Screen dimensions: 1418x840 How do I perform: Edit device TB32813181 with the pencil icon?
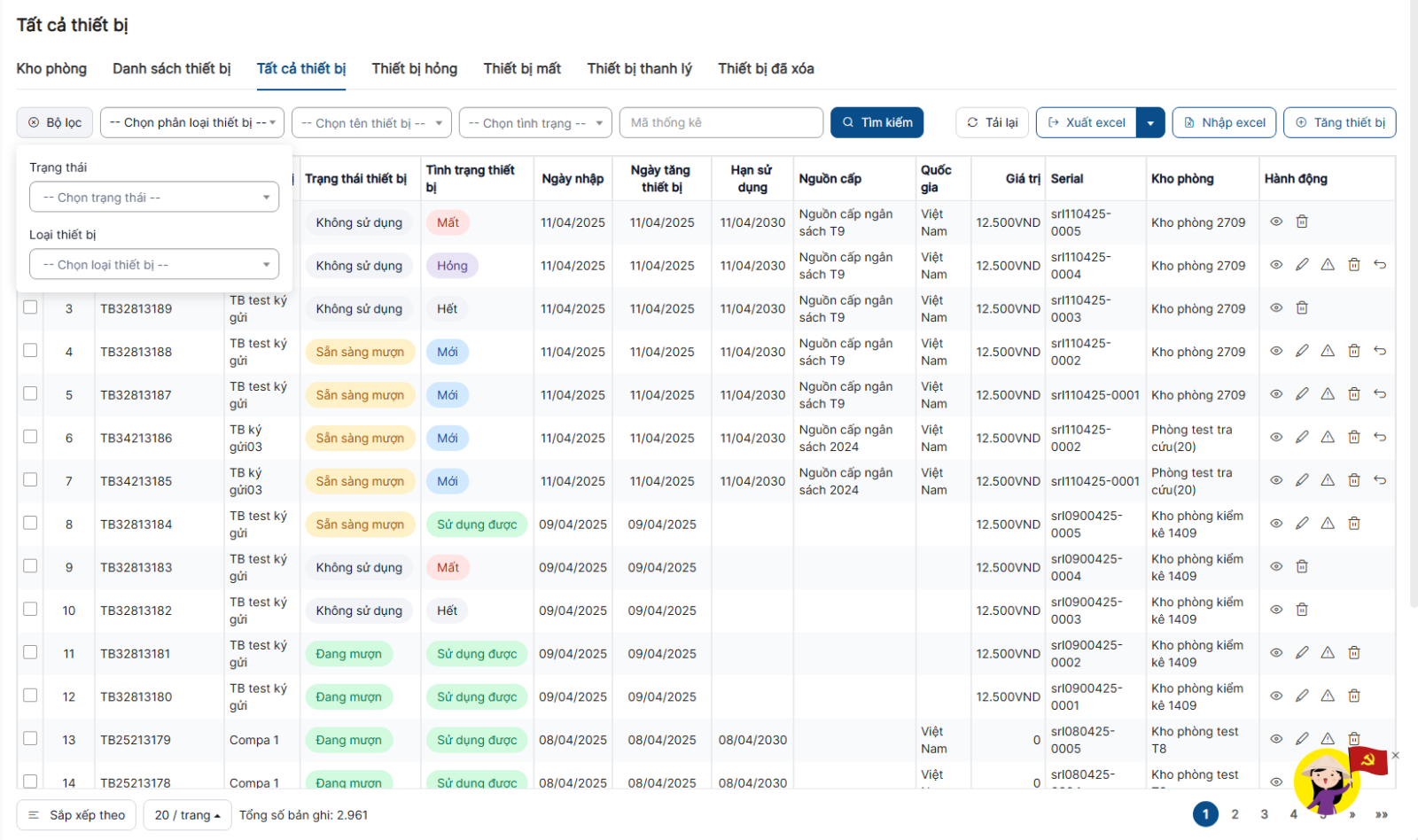(1302, 653)
